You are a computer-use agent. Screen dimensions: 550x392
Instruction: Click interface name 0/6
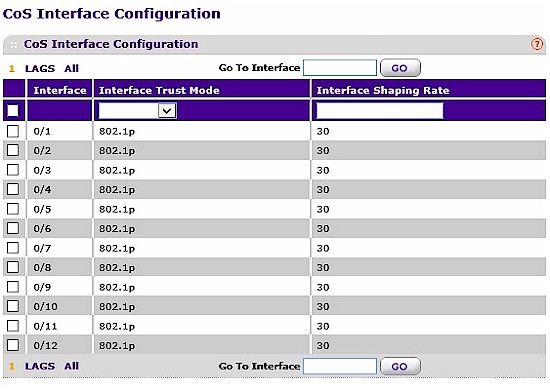point(42,229)
